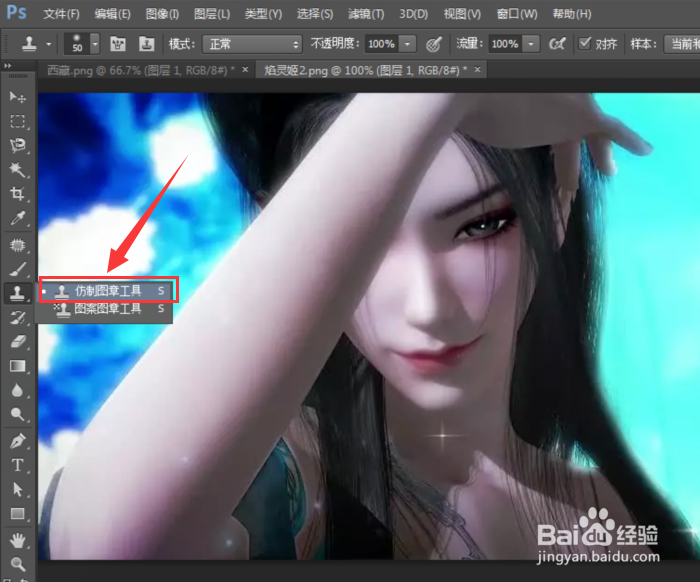Select the Eyedropper tool
Viewport: 700px width, 582px height.
[x=17, y=218]
